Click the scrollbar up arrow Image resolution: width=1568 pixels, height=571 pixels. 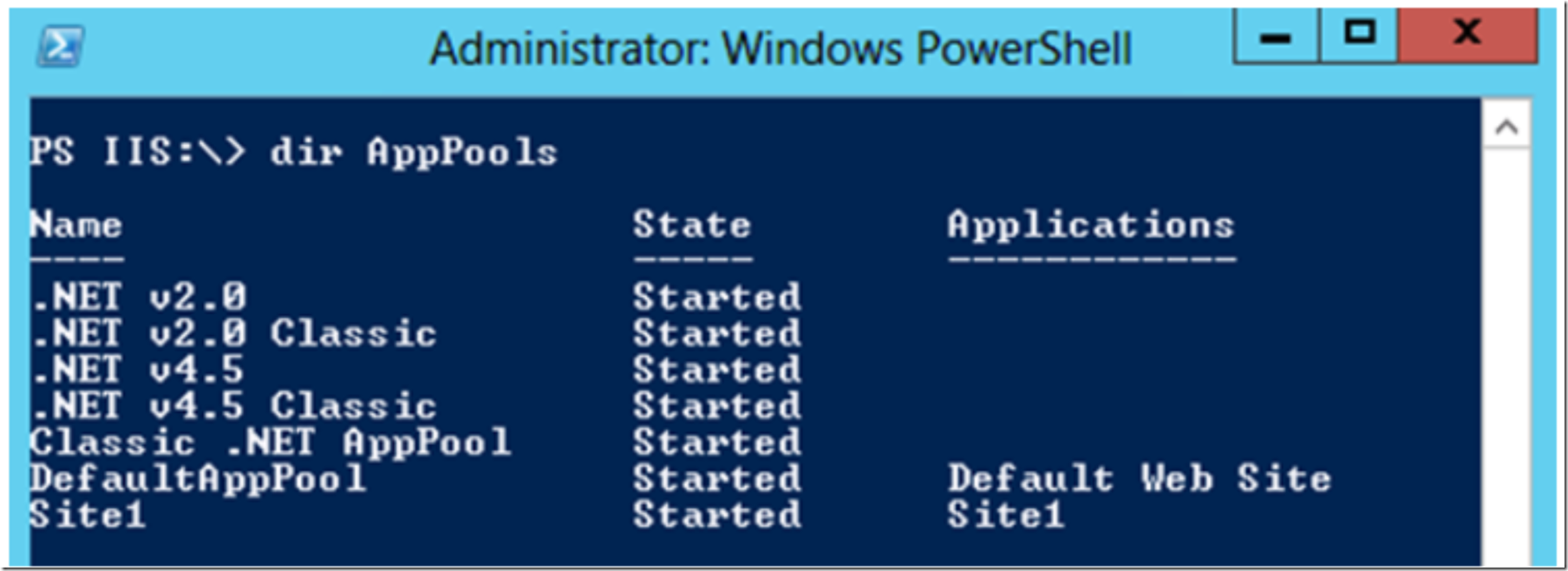tap(1506, 128)
